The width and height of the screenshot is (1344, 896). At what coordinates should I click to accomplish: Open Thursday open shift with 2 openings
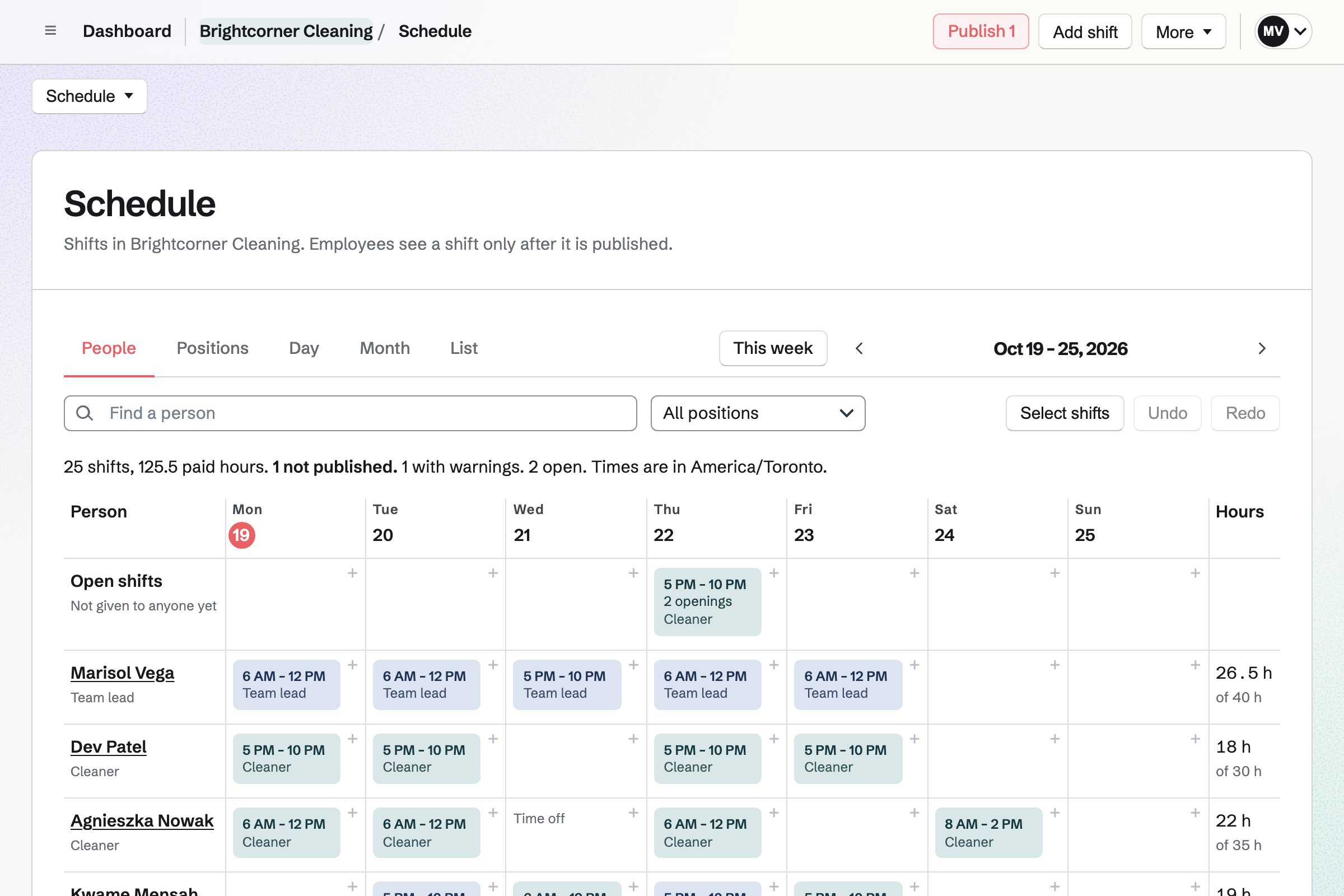tap(707, 601)
